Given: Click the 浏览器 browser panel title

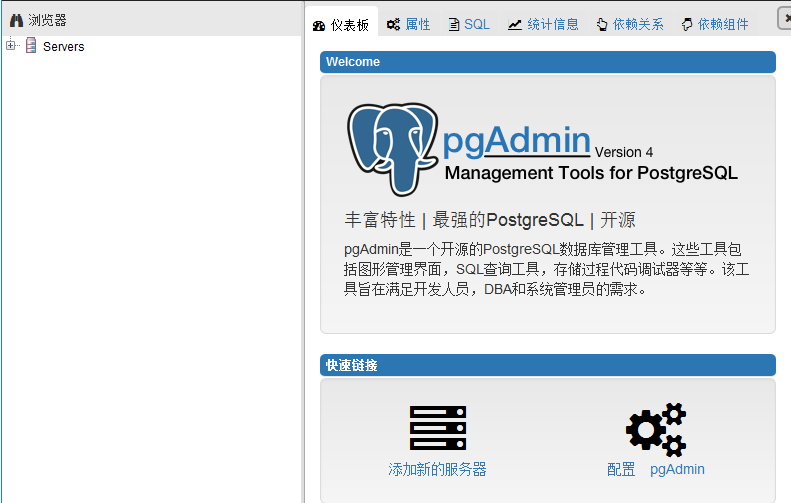Looking at the screenshot, I should [47, 20].
